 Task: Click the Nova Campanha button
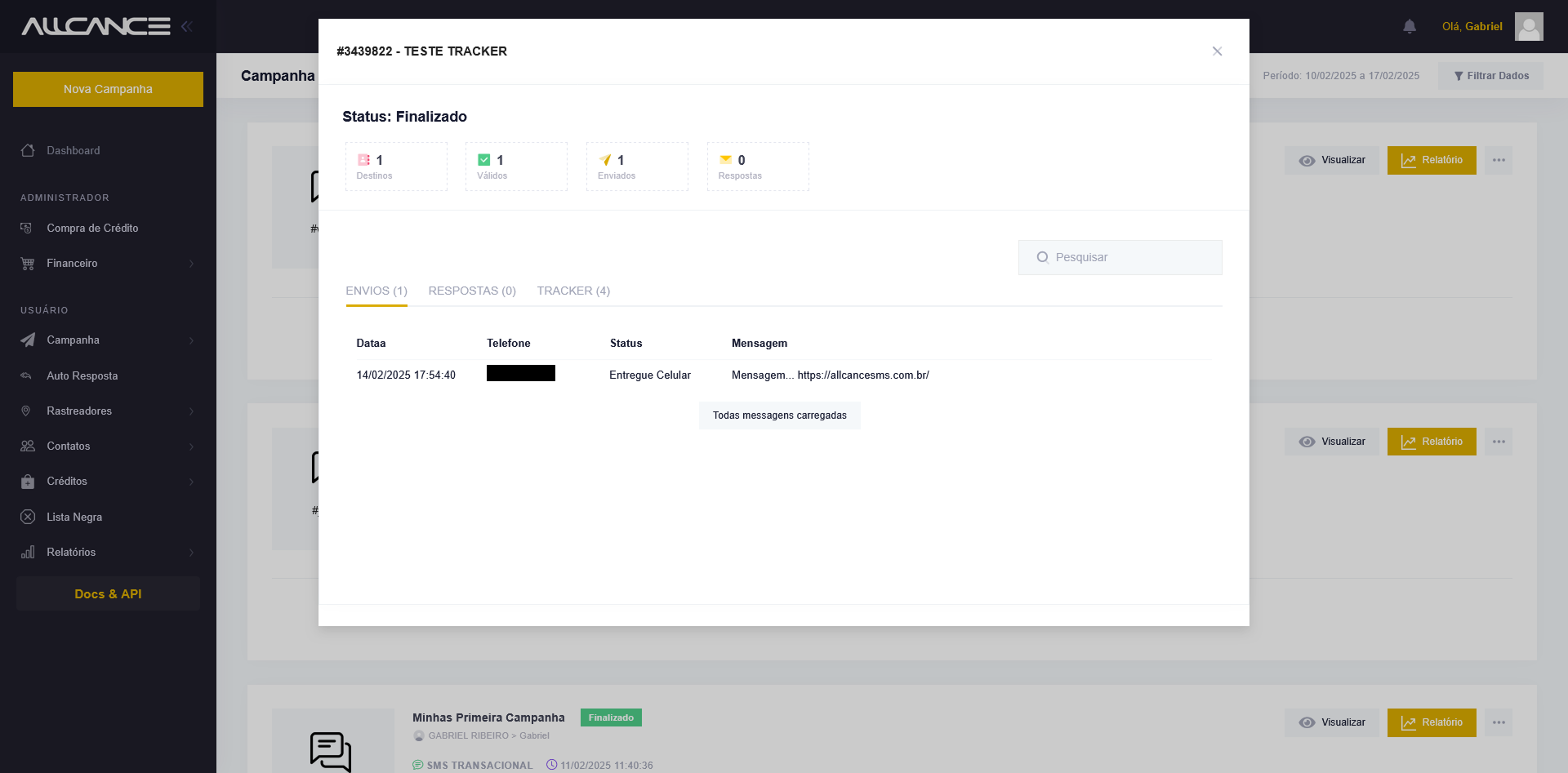point(108,89)
